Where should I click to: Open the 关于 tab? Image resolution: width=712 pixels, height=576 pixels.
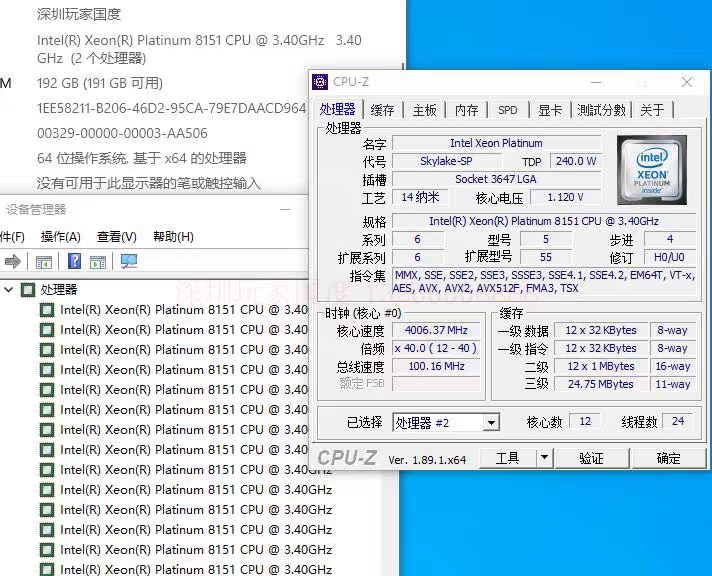click(x=652, y=110)
